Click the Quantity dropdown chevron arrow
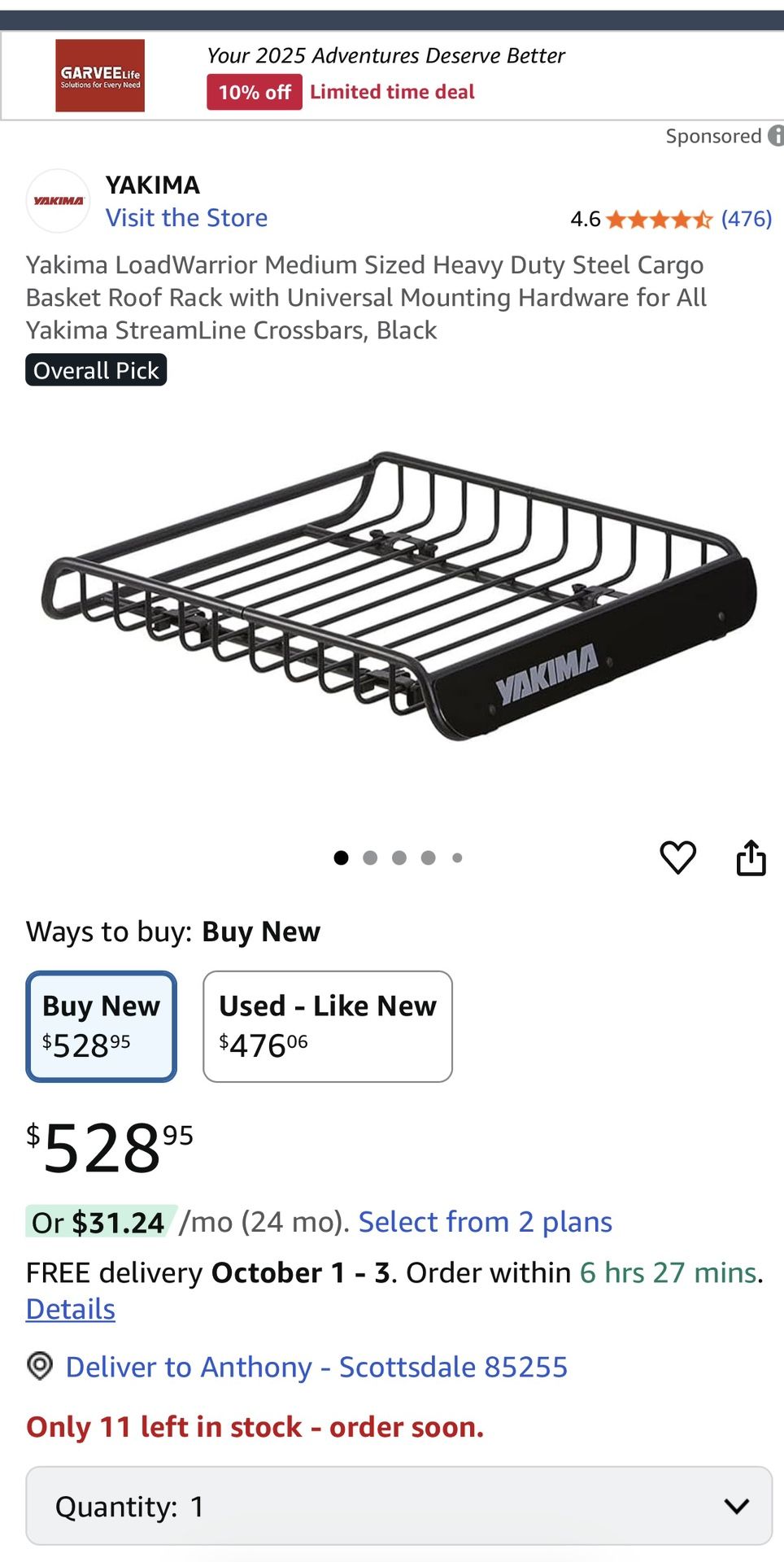The width and height of the screenshot is (784, 1562). [736, 1506]
